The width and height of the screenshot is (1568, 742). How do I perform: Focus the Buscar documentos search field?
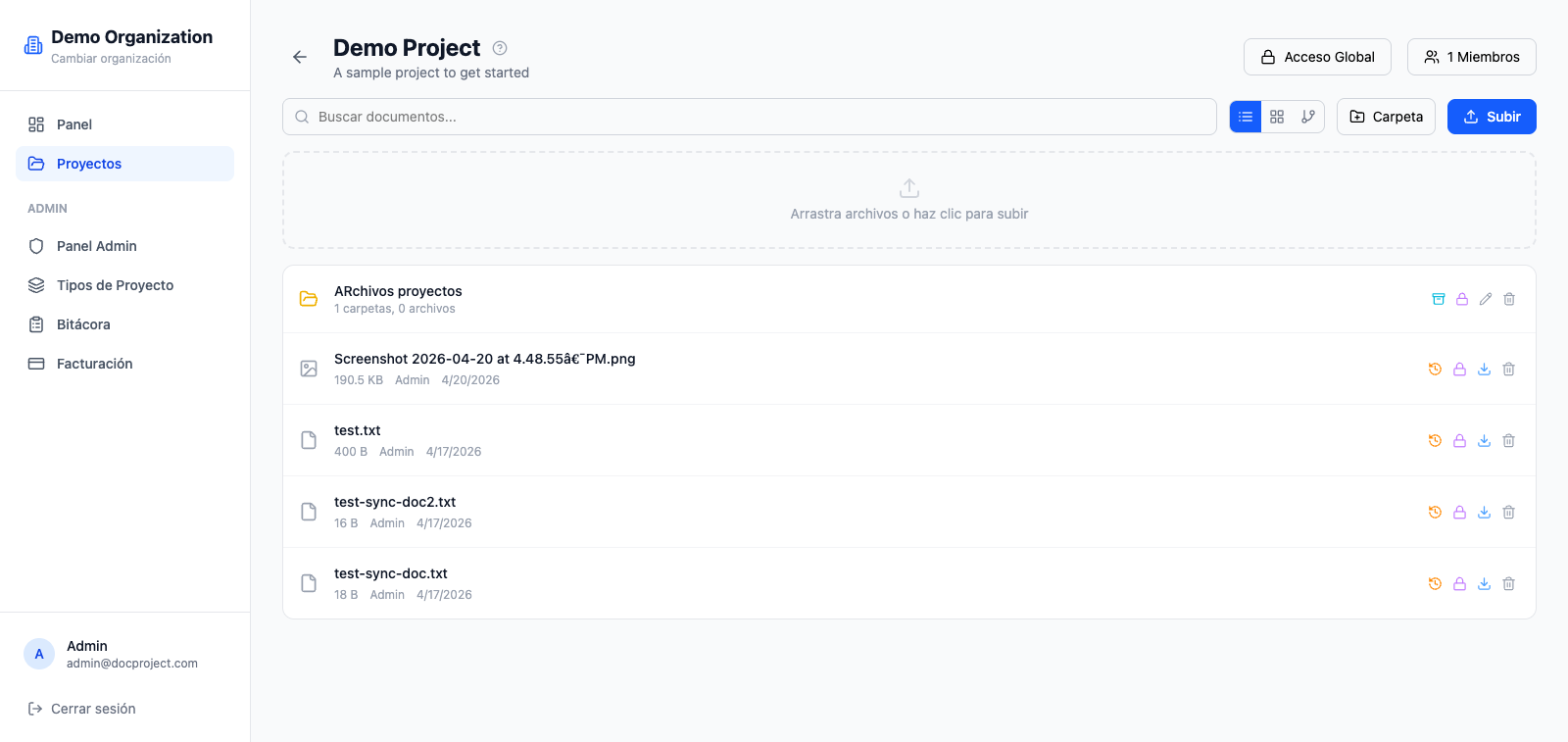[750, 117]
